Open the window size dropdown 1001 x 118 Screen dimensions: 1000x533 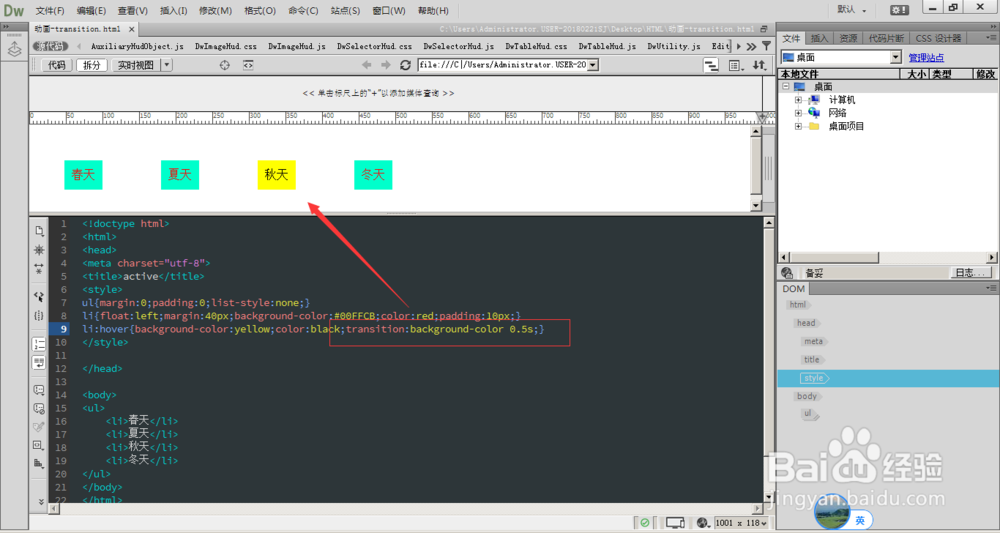(742, 523)
